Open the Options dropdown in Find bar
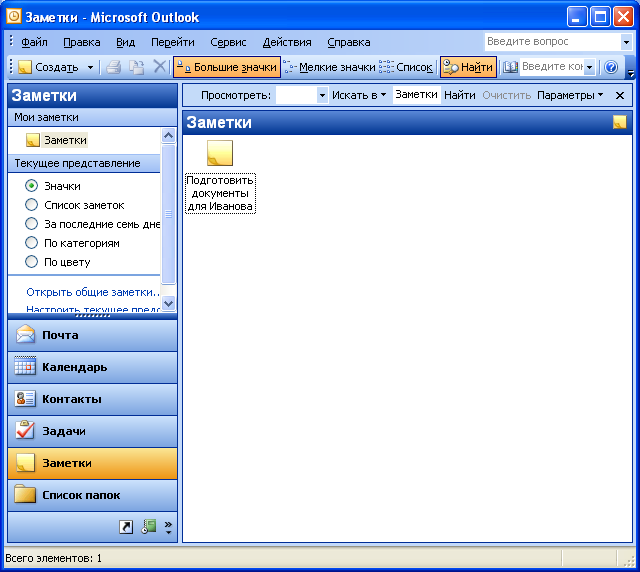The height and width of the screenshot is (572, 640). pos(570,95)
